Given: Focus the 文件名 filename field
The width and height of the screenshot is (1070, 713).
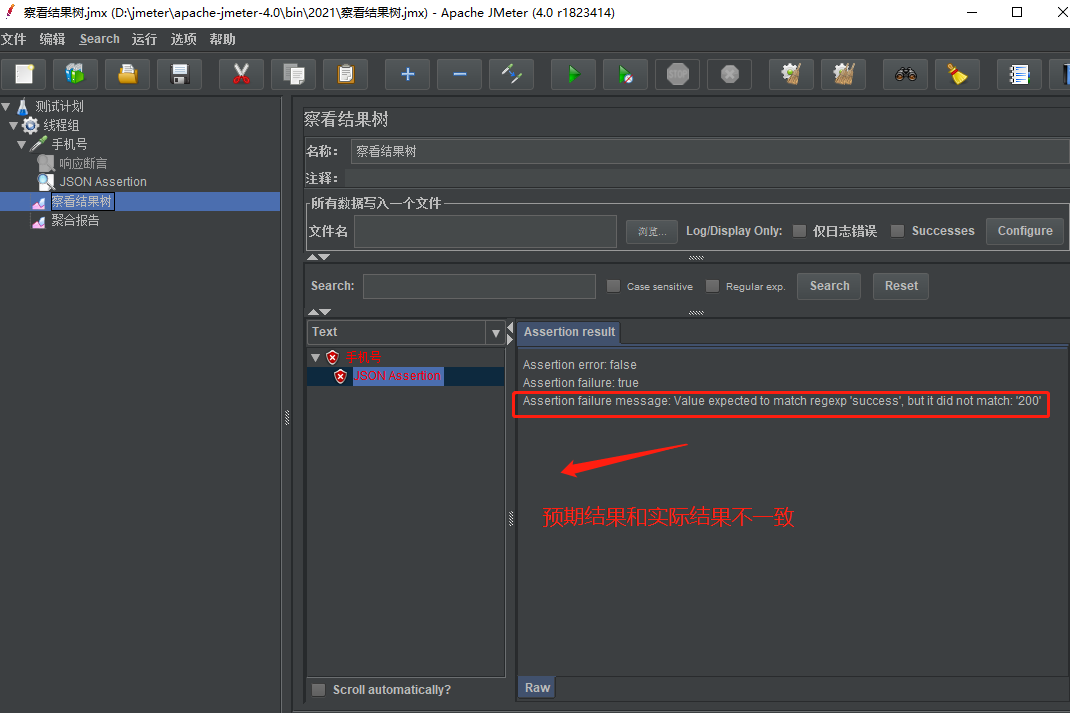Looking at the screenshot, I should click(485, 231).
